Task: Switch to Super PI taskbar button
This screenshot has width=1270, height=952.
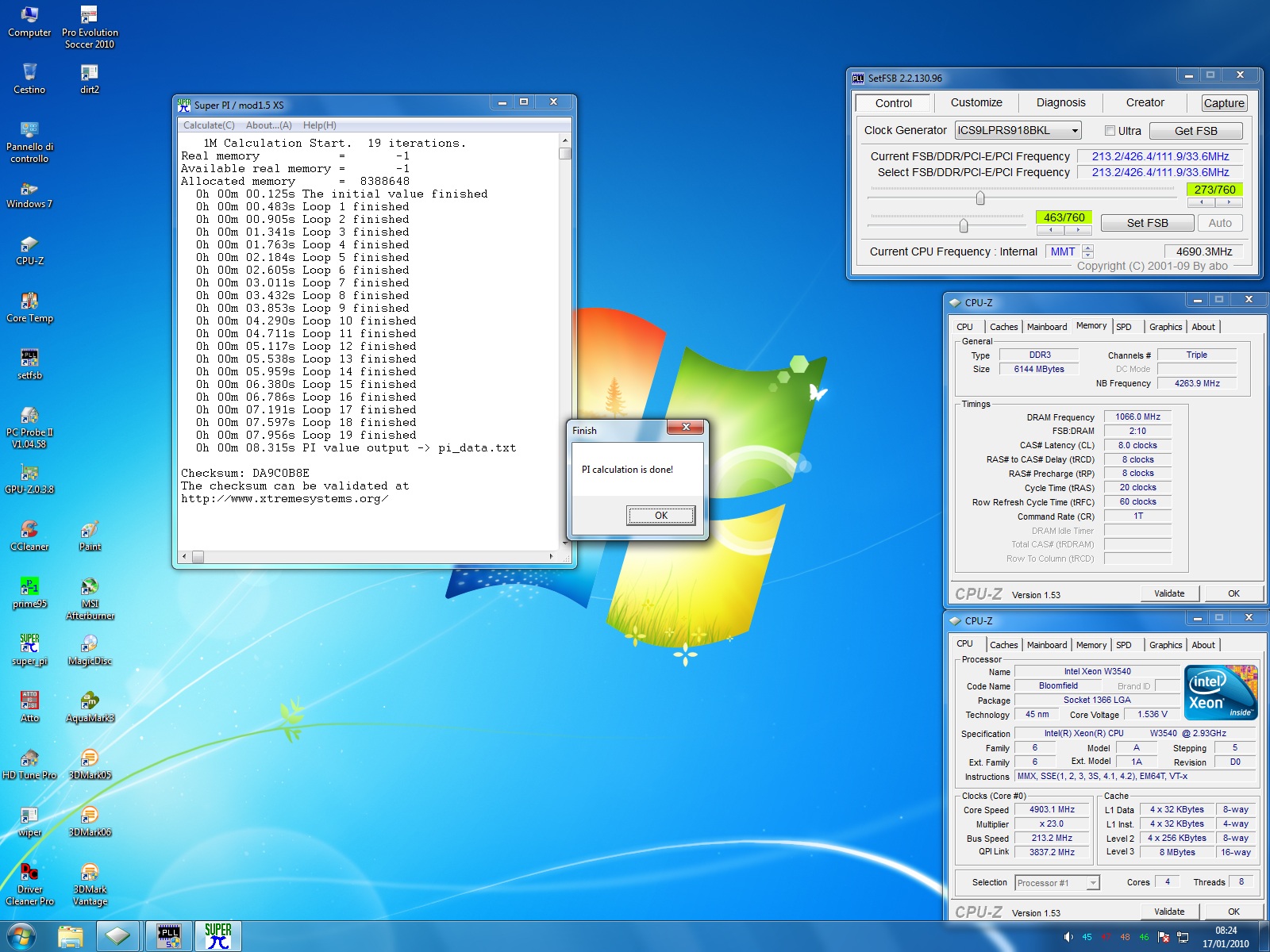Action: pyautogui.click(x=218, y=936)
